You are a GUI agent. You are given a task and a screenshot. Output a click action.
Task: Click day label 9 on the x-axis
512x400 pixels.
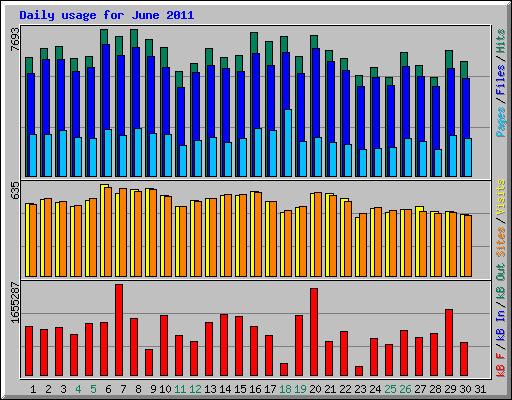coord(153,389)
